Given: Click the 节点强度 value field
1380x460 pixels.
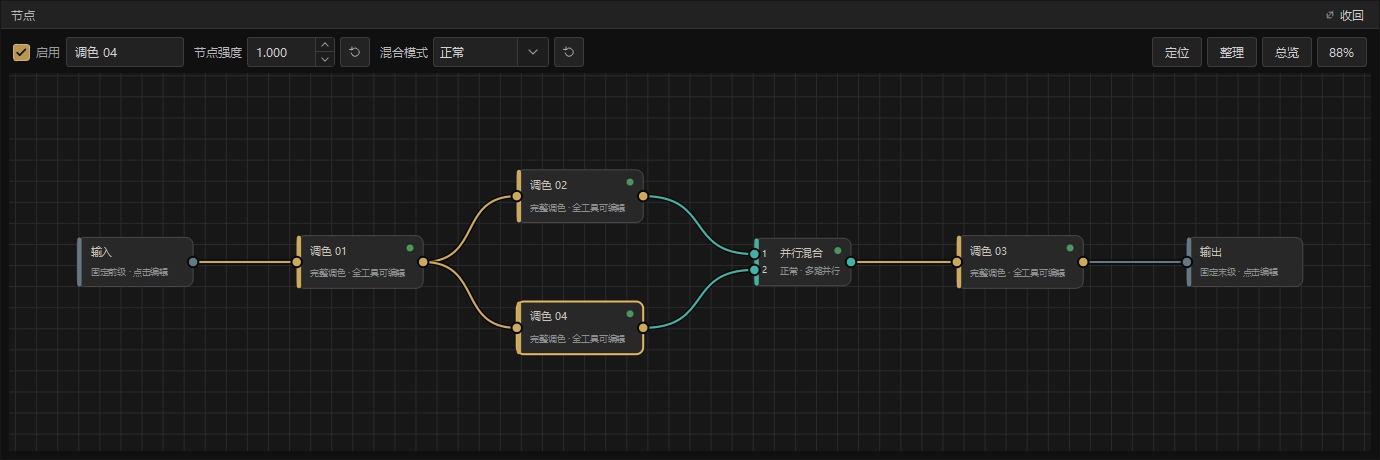Looking at the screenshot, I should pos(281,52).
